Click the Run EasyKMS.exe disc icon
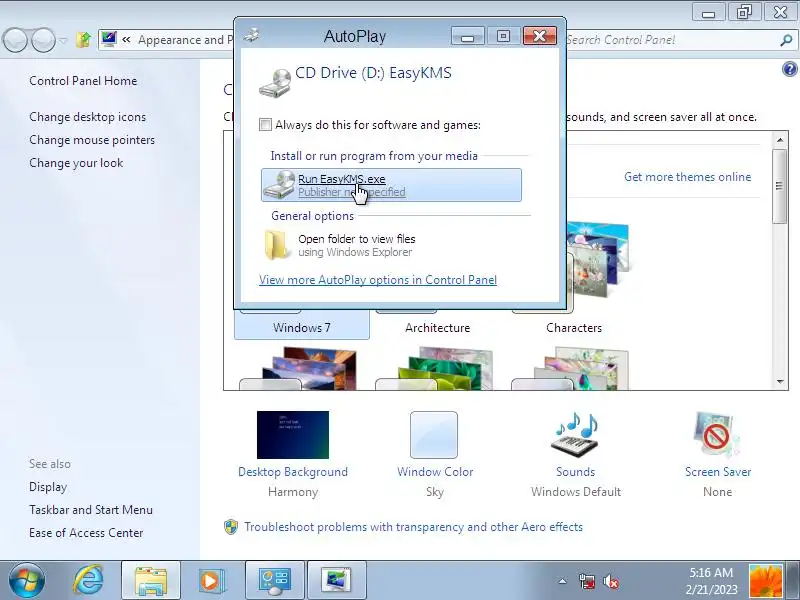800x600 pixels. 279,185
